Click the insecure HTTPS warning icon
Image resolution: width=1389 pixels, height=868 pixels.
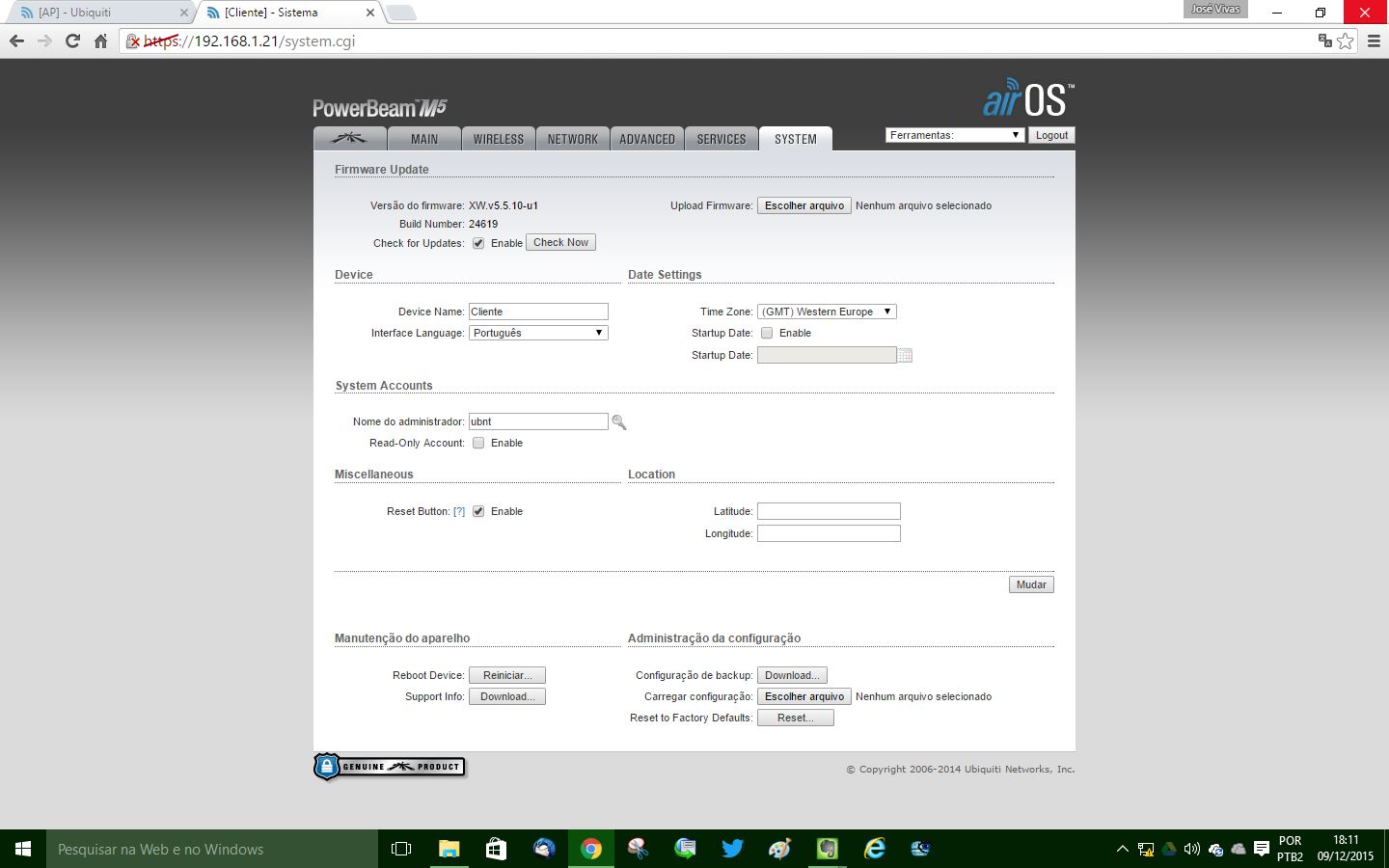pyautogui.click(x=134, y=41)
